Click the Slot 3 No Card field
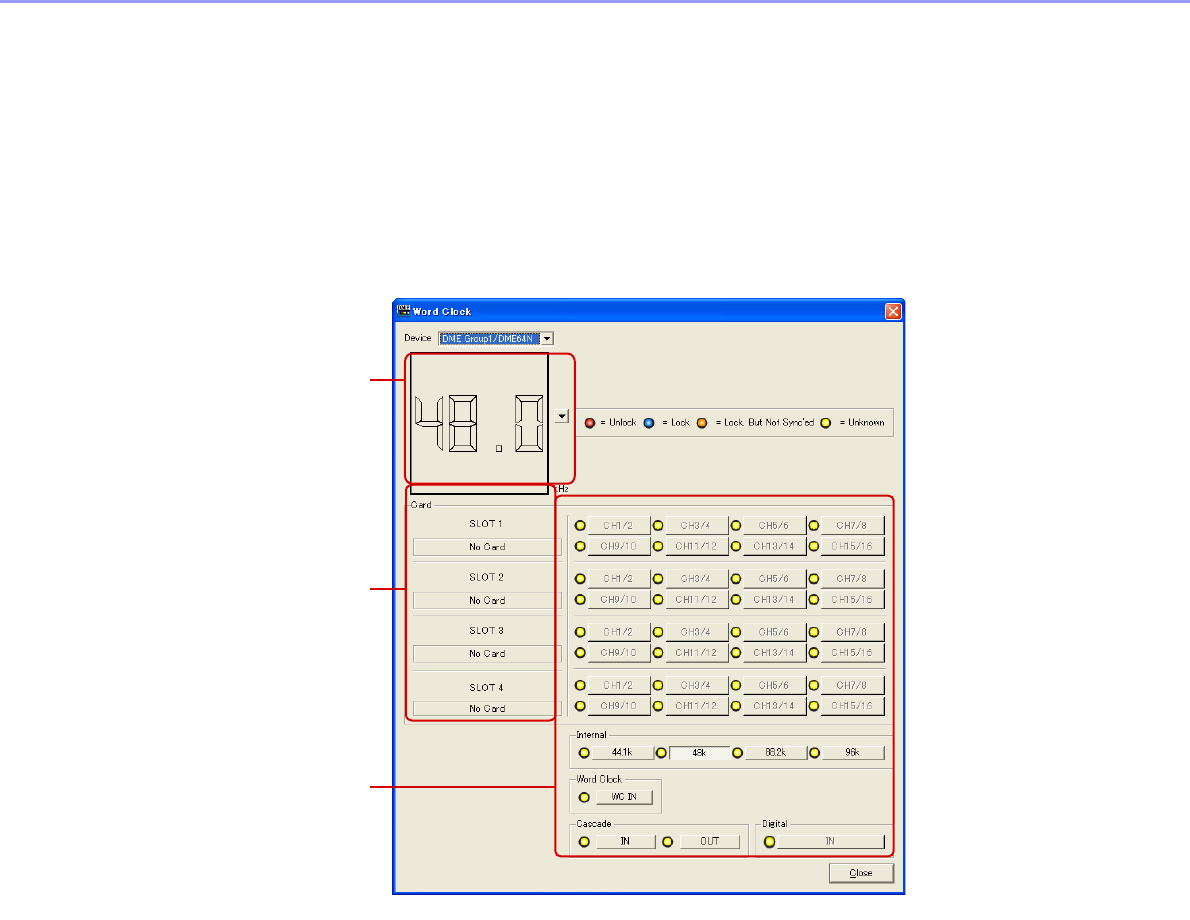The width and height of the screenshot is (1190, 920). tap(486, 654)
